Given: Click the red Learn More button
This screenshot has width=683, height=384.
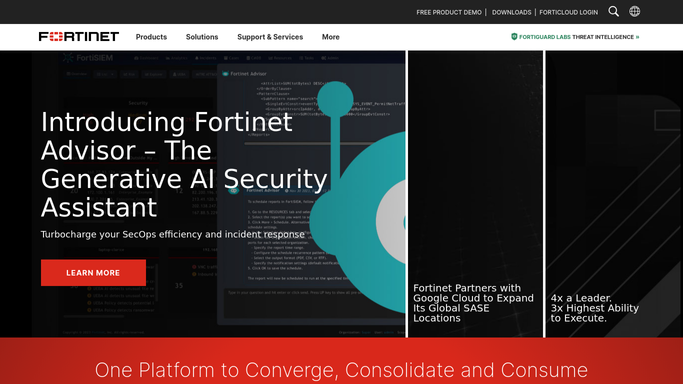Looking at the screenshot, I should click(93, 273).
